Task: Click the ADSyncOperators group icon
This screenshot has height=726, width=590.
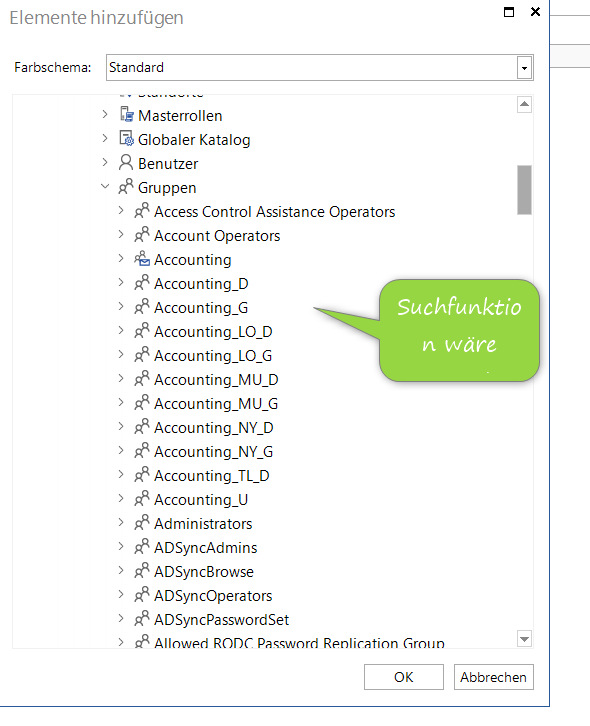Action: (x=142, y=596)
